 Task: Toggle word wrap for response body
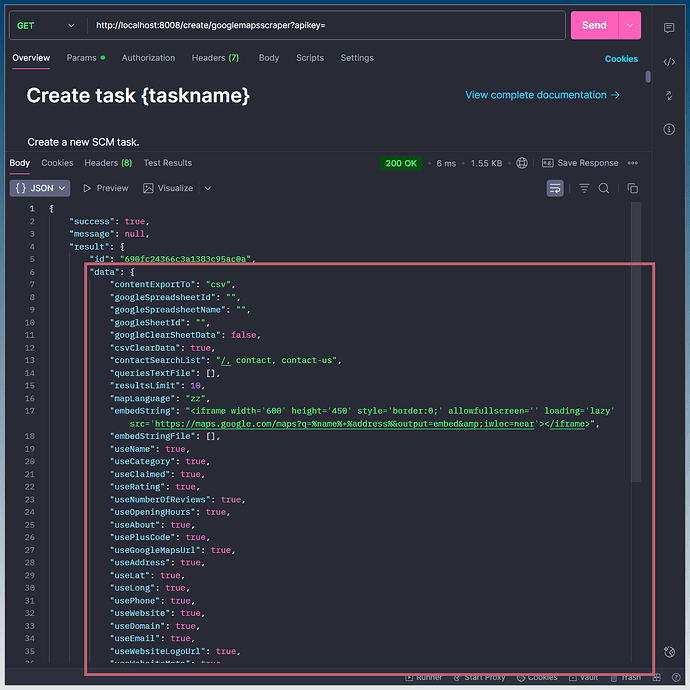point(555,188)
